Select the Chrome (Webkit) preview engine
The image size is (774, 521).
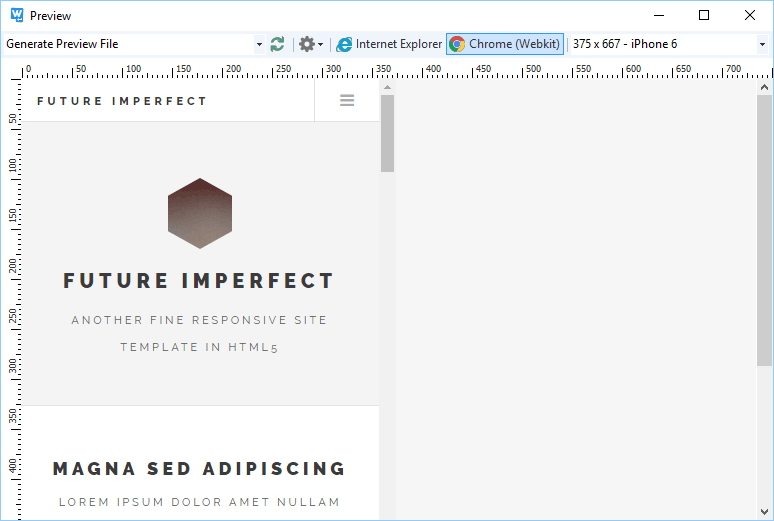[x=505, y=44]
